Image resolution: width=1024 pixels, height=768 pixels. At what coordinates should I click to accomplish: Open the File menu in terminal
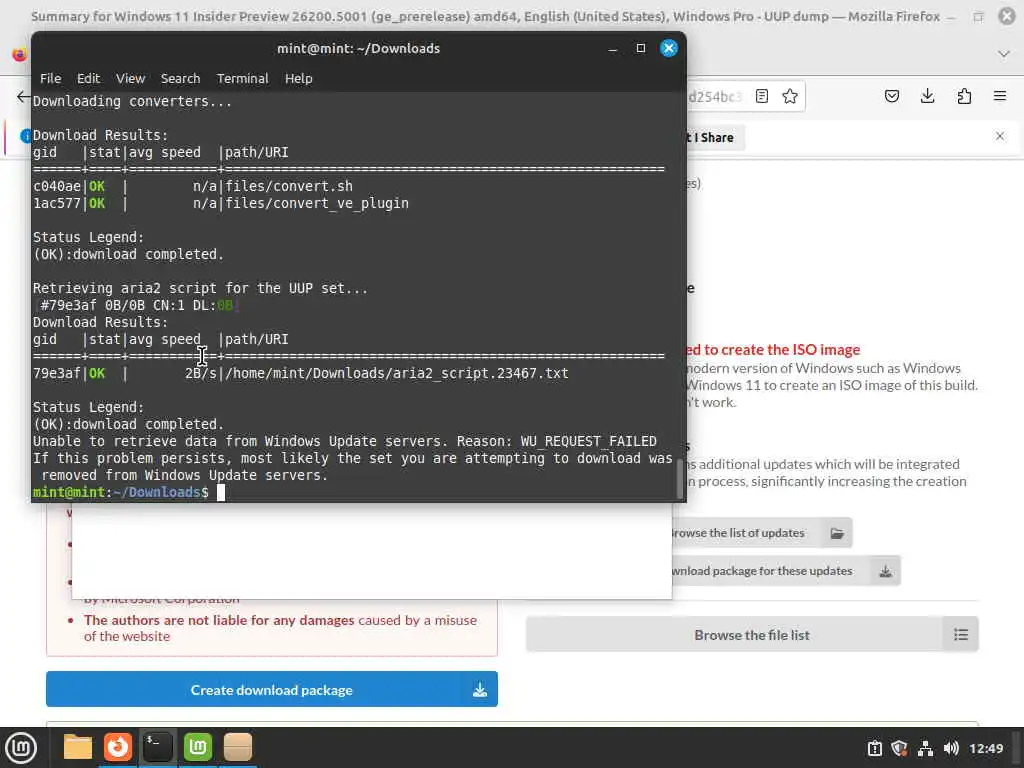coord(50,78)
